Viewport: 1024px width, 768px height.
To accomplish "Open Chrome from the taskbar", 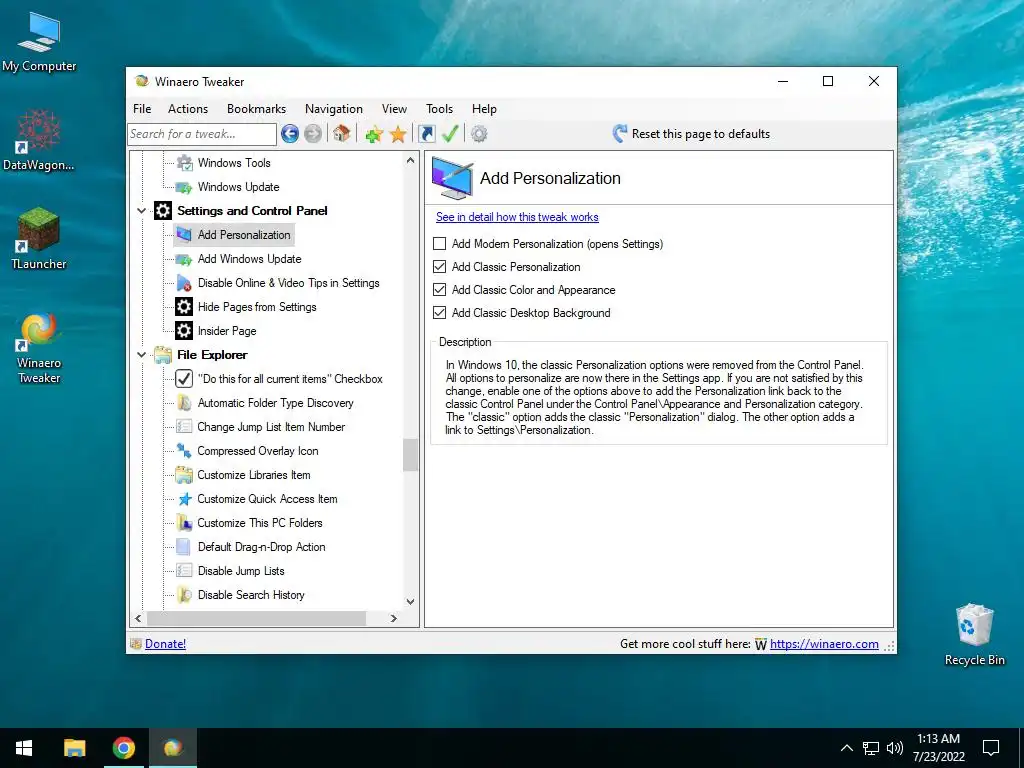I will [x=123, y=748].
